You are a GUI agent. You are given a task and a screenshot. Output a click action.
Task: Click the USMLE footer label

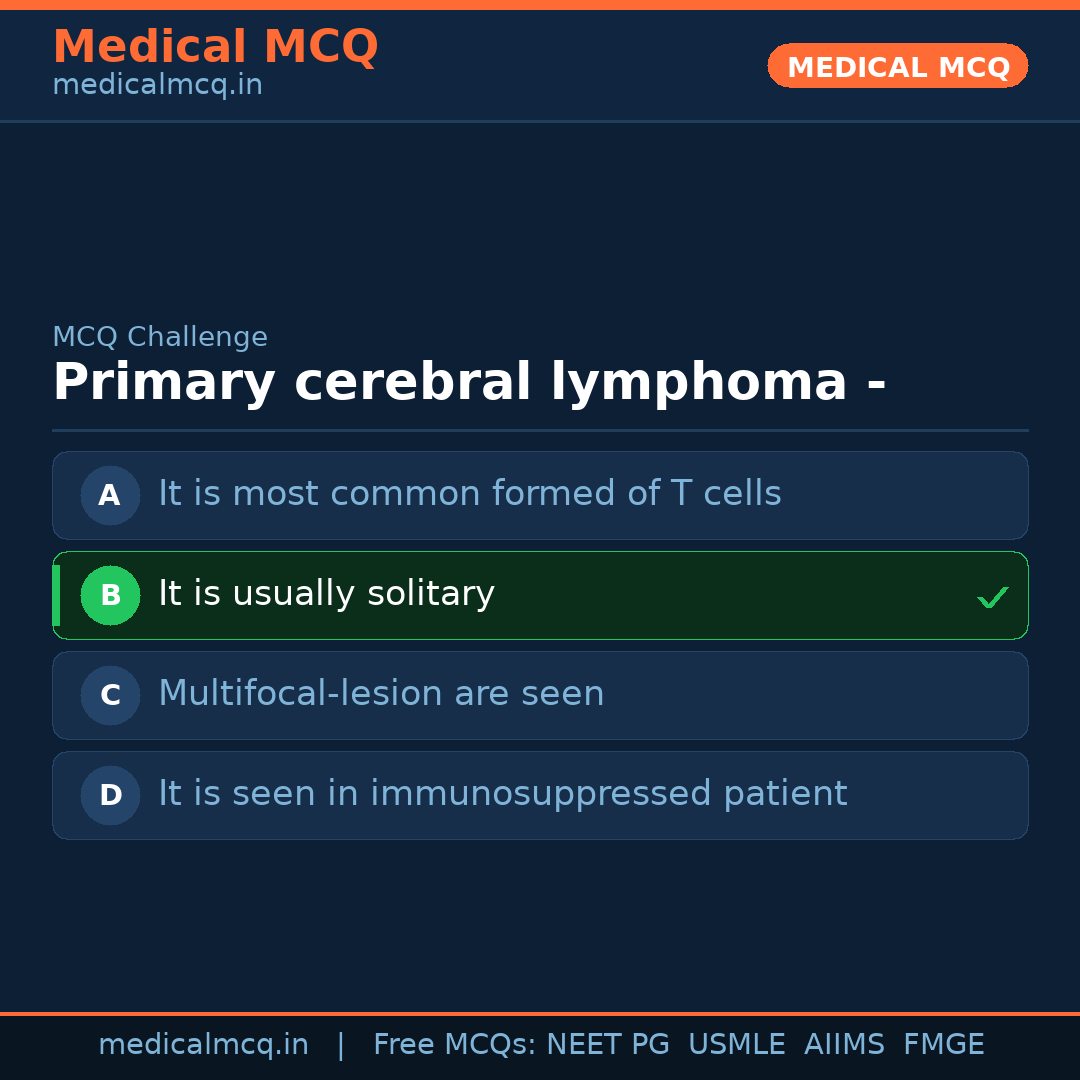click(736, 1045)
